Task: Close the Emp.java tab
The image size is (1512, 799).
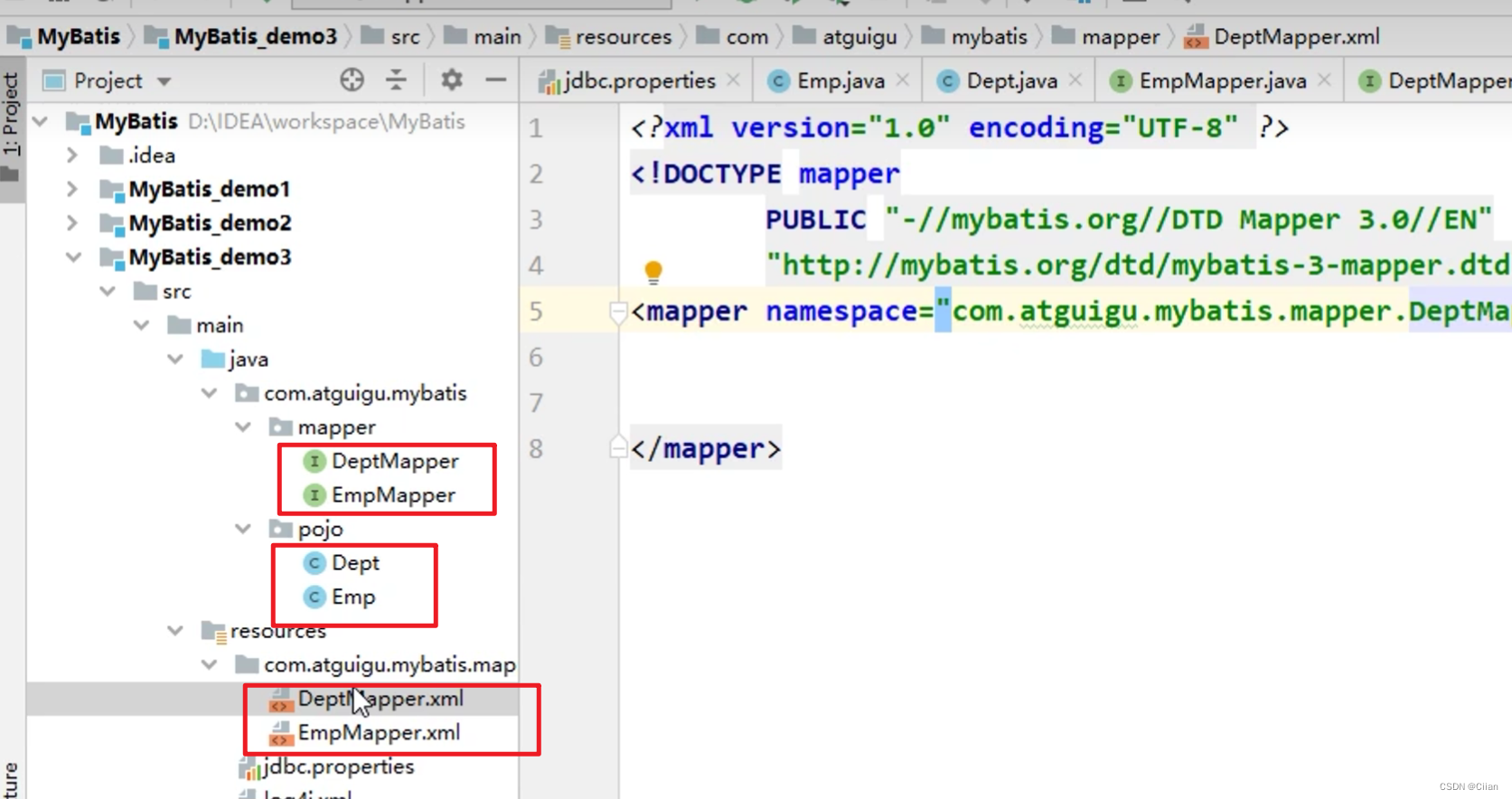Action: pyautogui.click(x=902, y=80)
